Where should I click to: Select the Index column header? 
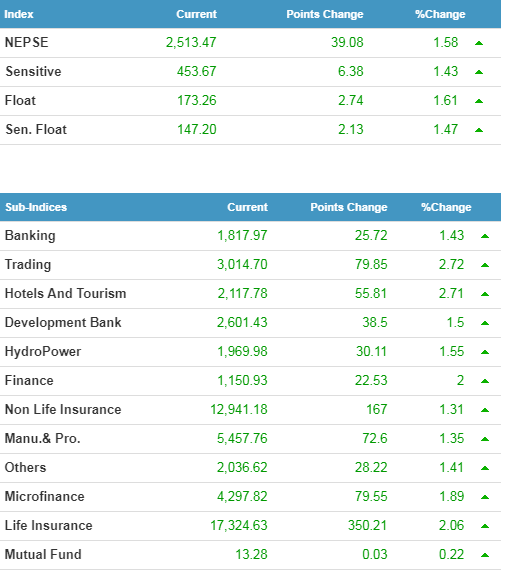pyautogui.click(x=19, y=14)
